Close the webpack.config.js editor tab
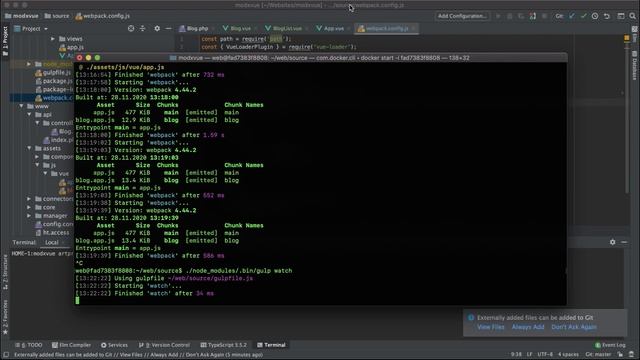640x360 pixels. tap(413, 29)
